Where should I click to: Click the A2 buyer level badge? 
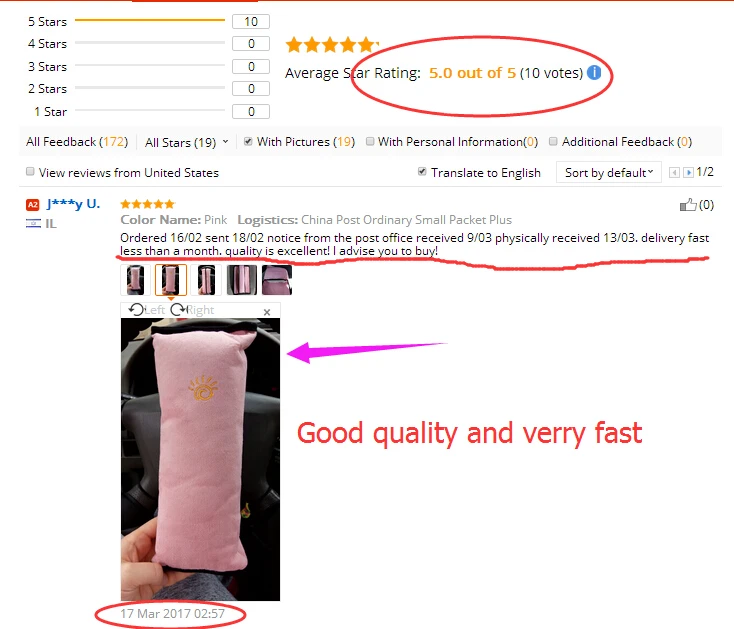click(x=32, y=205)
